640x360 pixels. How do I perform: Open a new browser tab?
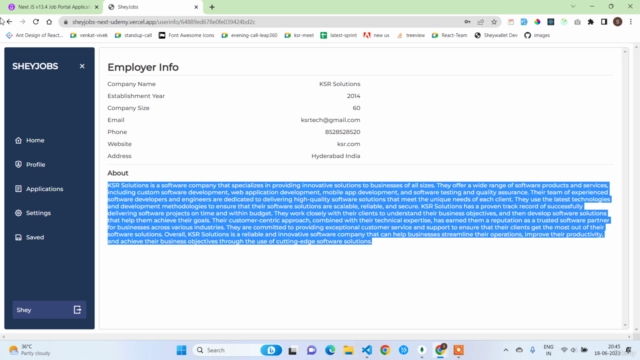[212, 7]
